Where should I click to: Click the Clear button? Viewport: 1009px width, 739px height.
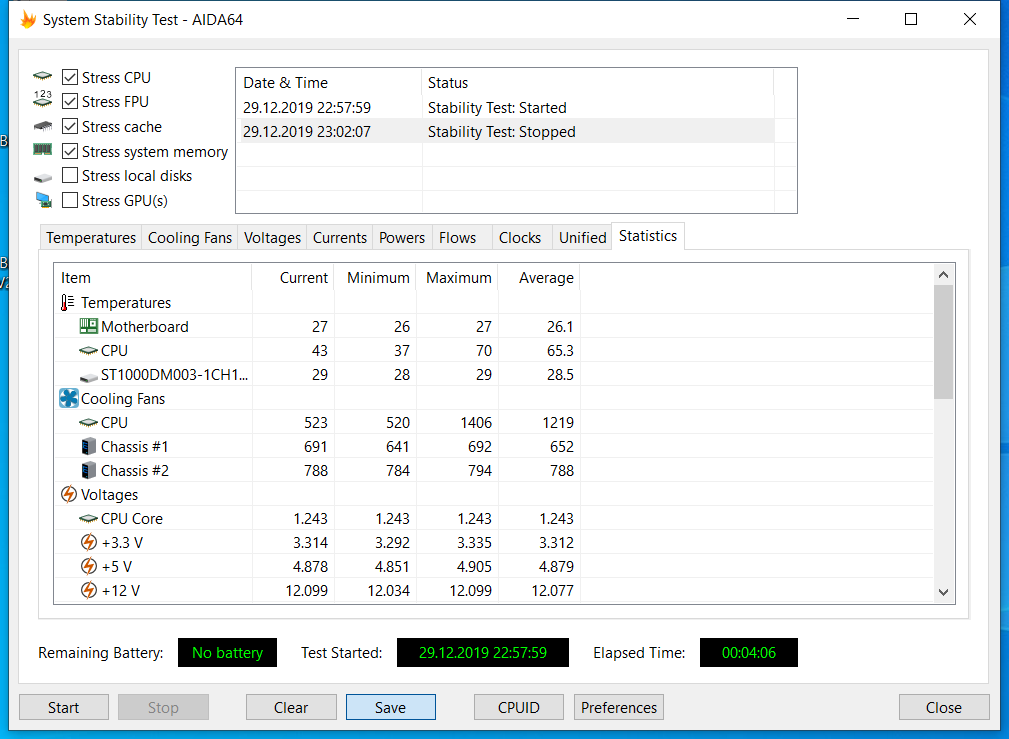click(291, 707)
